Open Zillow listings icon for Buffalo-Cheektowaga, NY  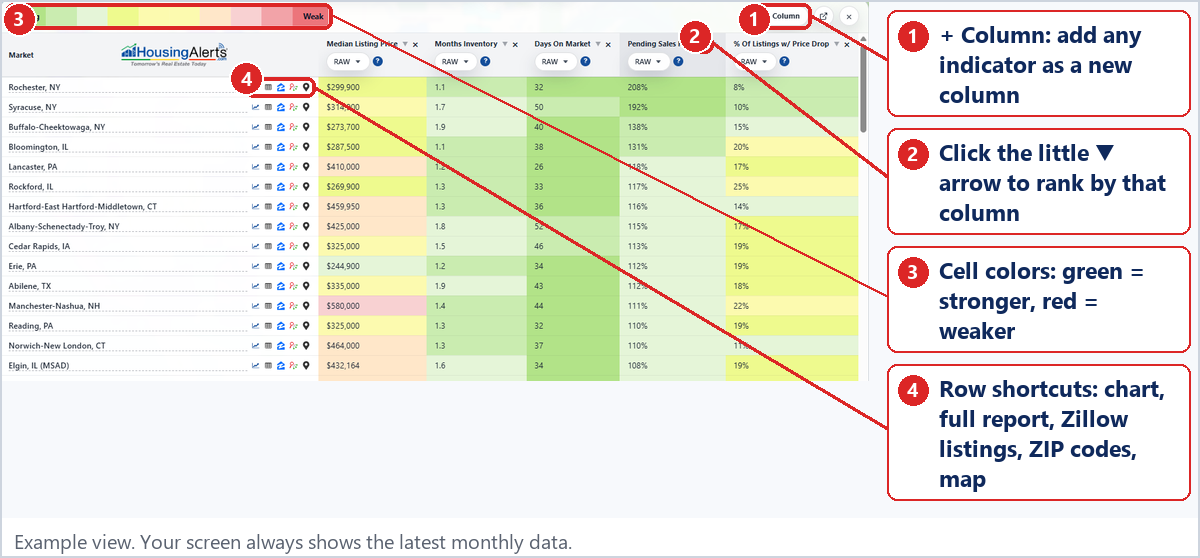tap(281, 127)
